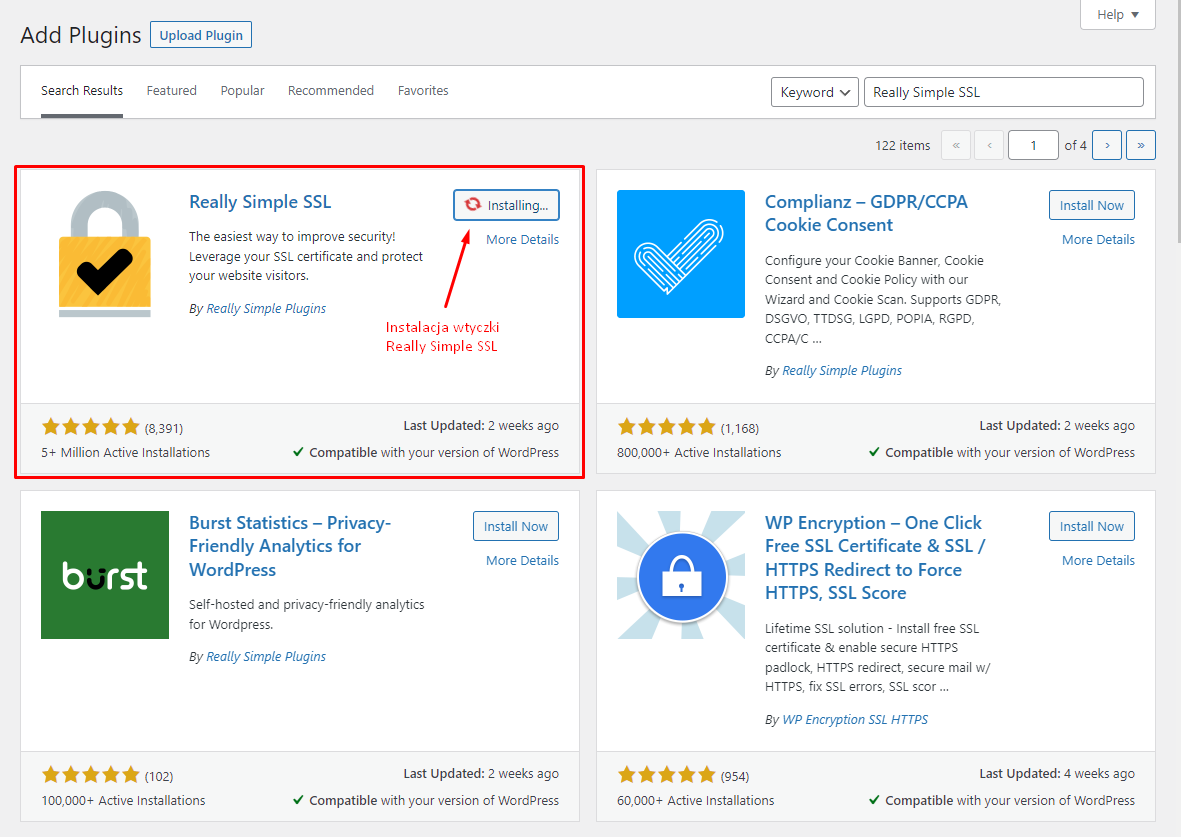
Task: Open More Details for Really Simple SSL
Action: click(523, 240)
